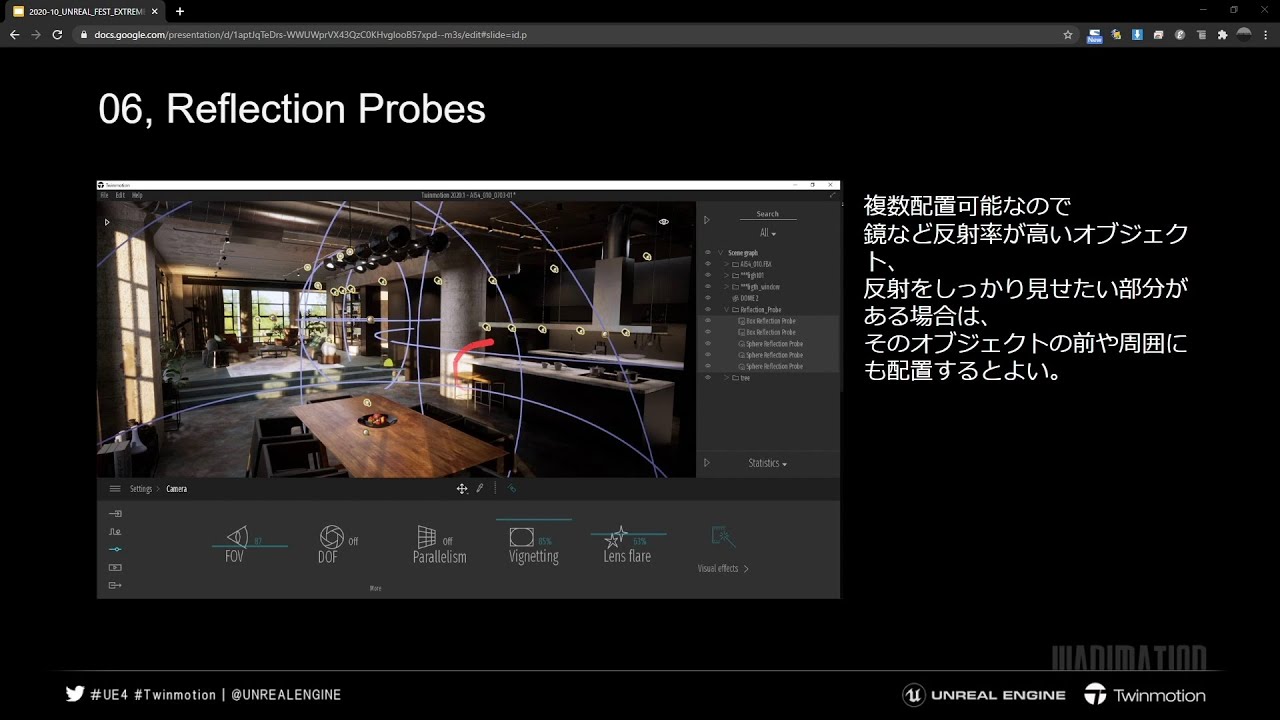Click the Lens flare slider bar
This screenshot has width=1280, height=720.
coord(628,534)
